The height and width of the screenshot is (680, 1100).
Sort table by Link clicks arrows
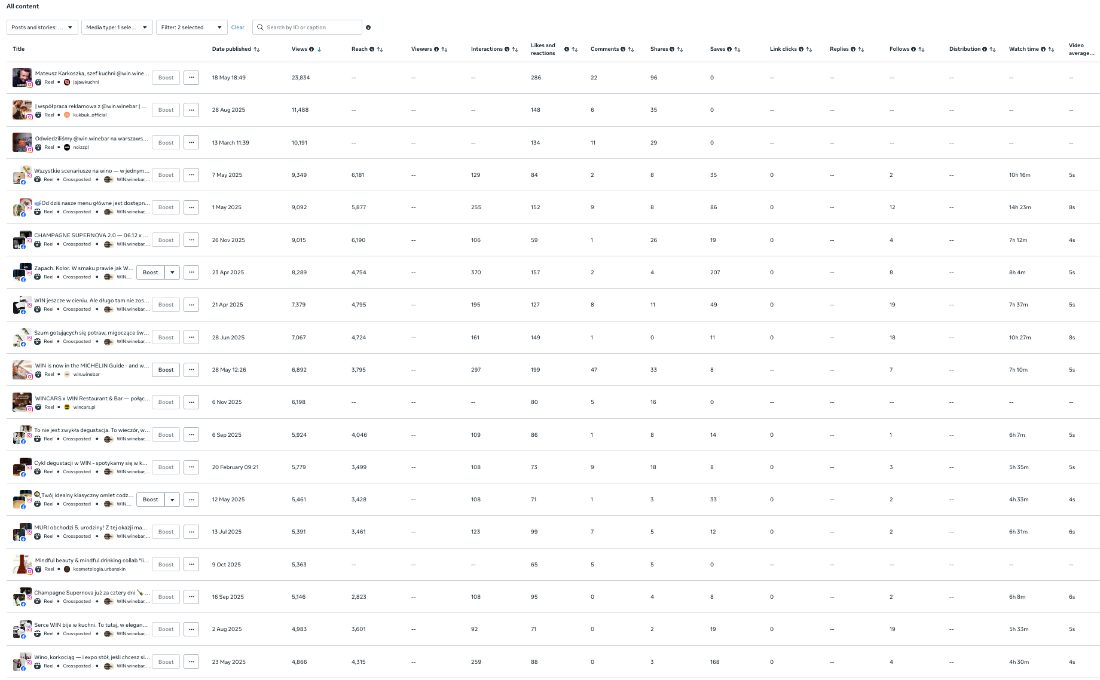[809, 49]
